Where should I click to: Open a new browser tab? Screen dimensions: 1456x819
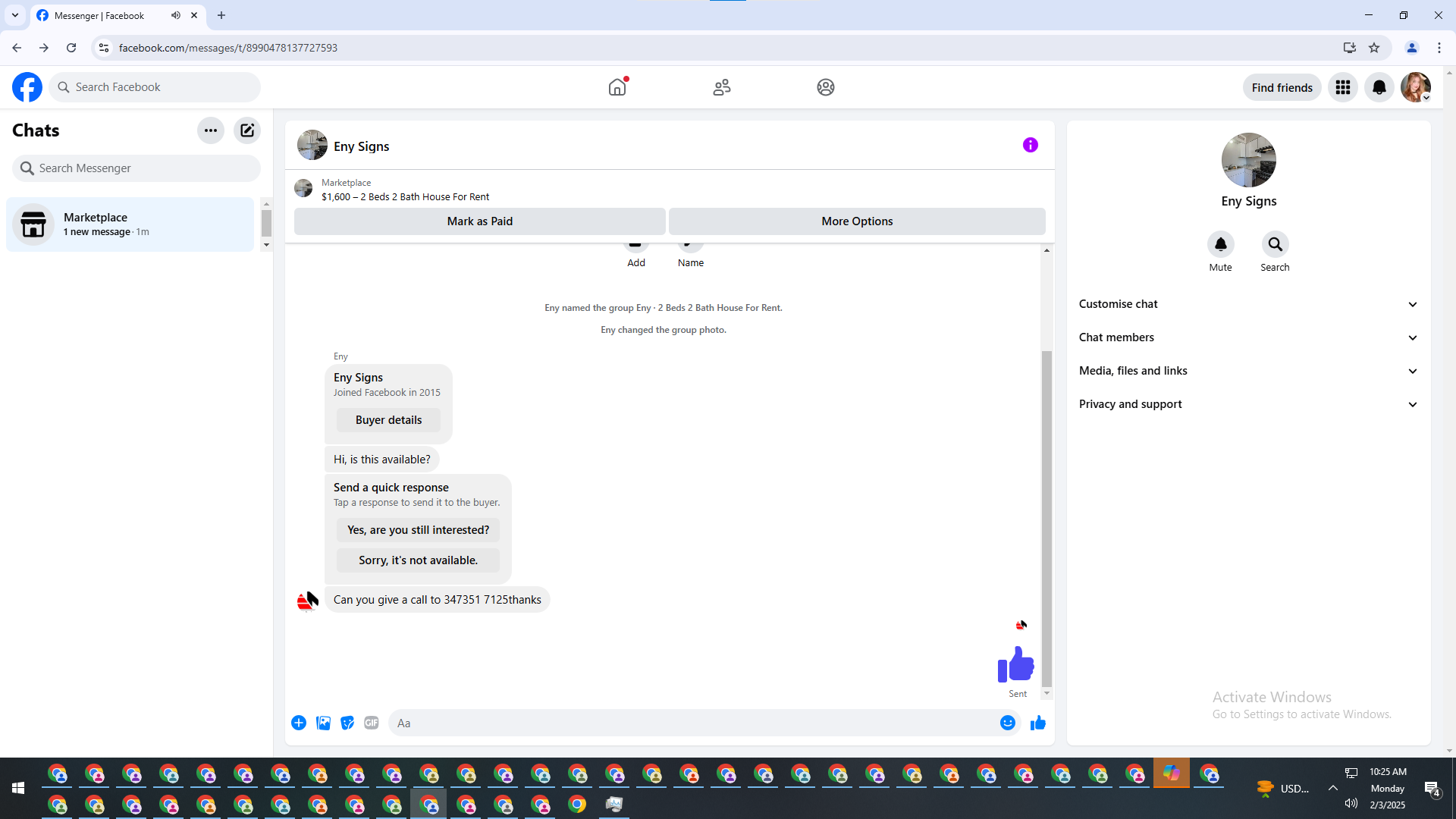click(221, 15)
